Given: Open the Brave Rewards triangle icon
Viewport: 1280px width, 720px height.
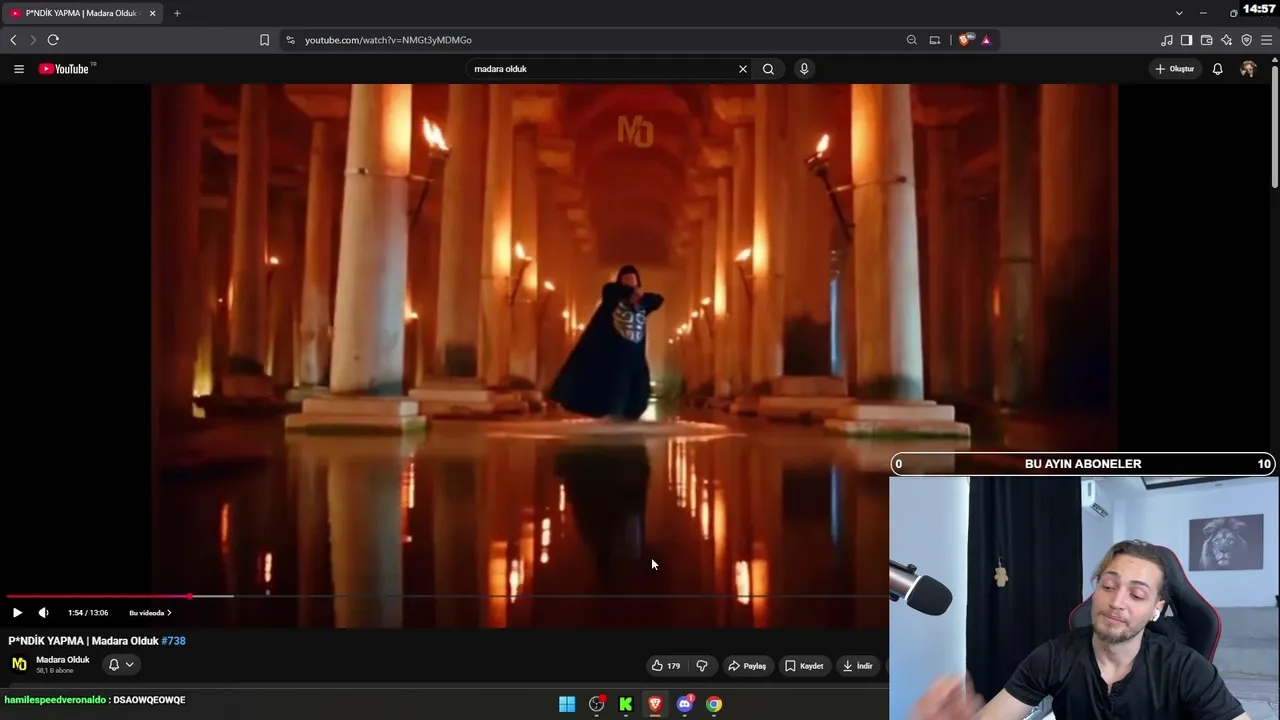Looking at the screenshot, I should 986,40.
